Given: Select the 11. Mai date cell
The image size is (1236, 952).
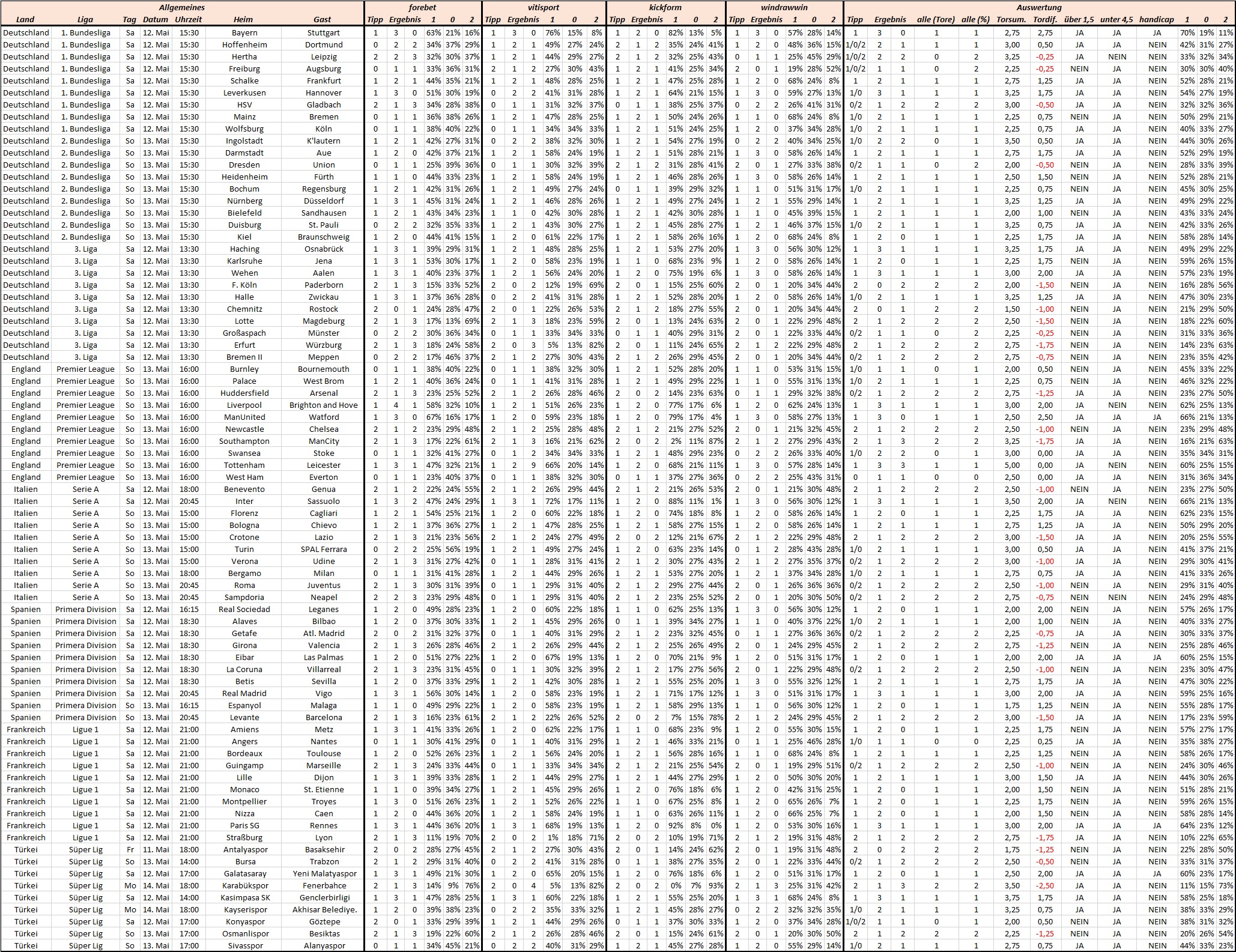Looking at the screenshot, I should (x=156, y=849).
